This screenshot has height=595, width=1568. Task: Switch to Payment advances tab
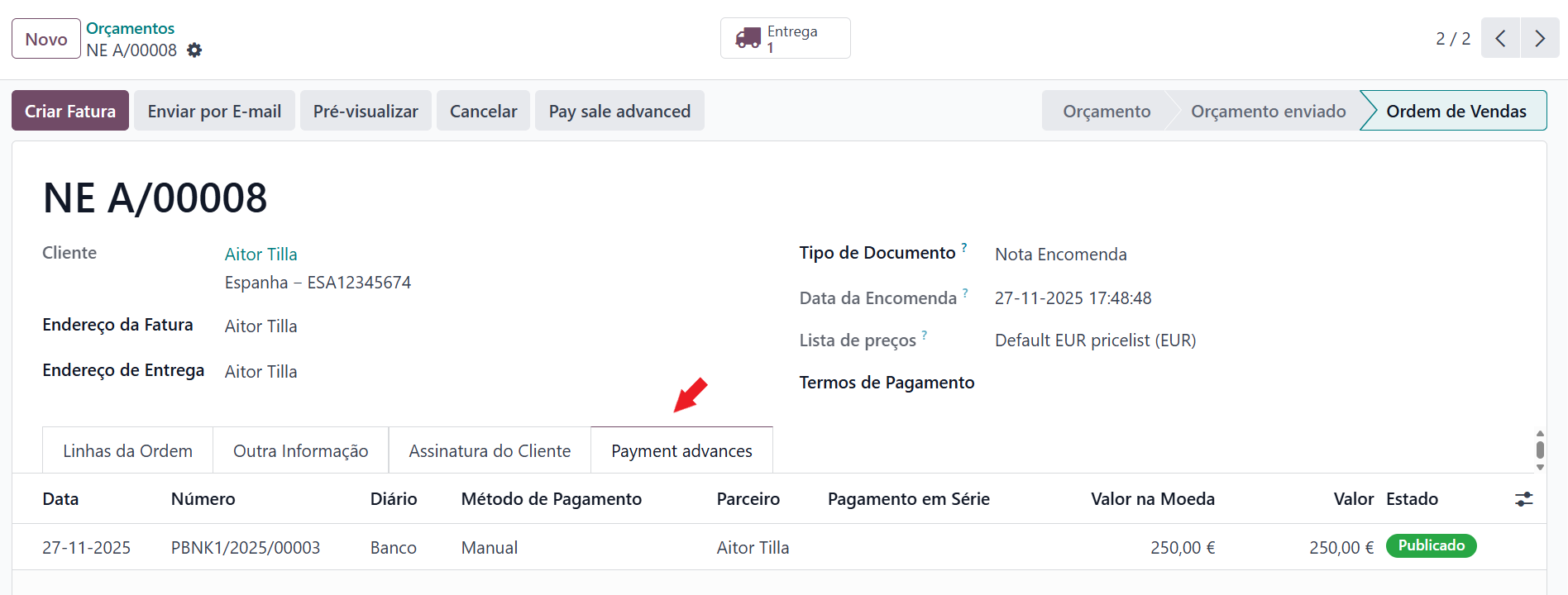(681, 450)
